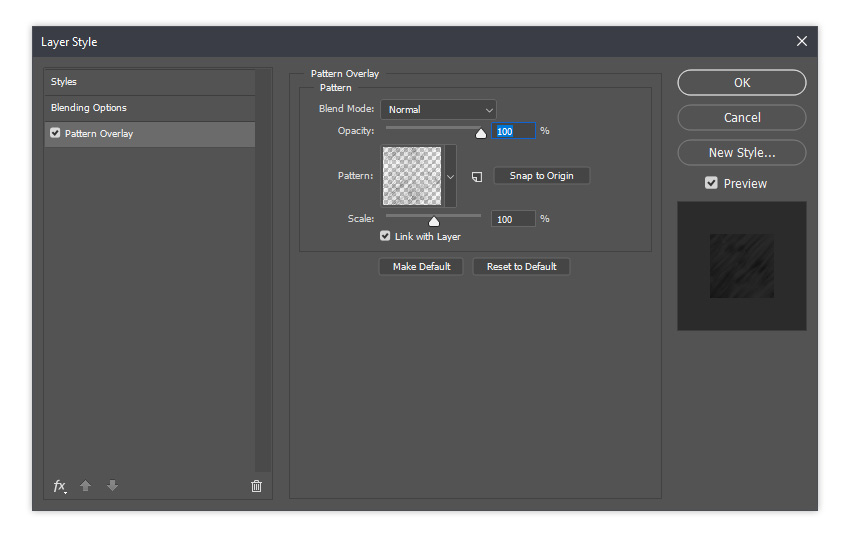
Task: Close the Layer Style dialog
Action: click(802, 41)
